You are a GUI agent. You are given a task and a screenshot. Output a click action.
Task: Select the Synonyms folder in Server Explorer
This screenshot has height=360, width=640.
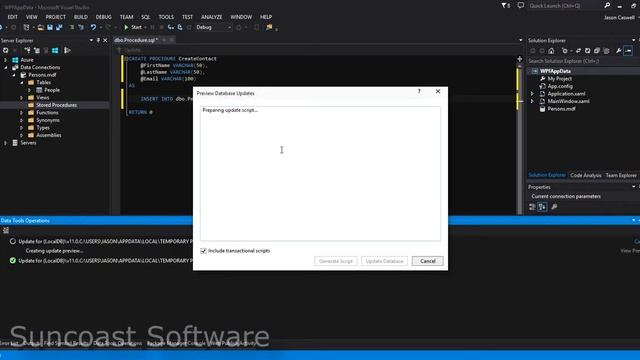(x=48, y=120)
